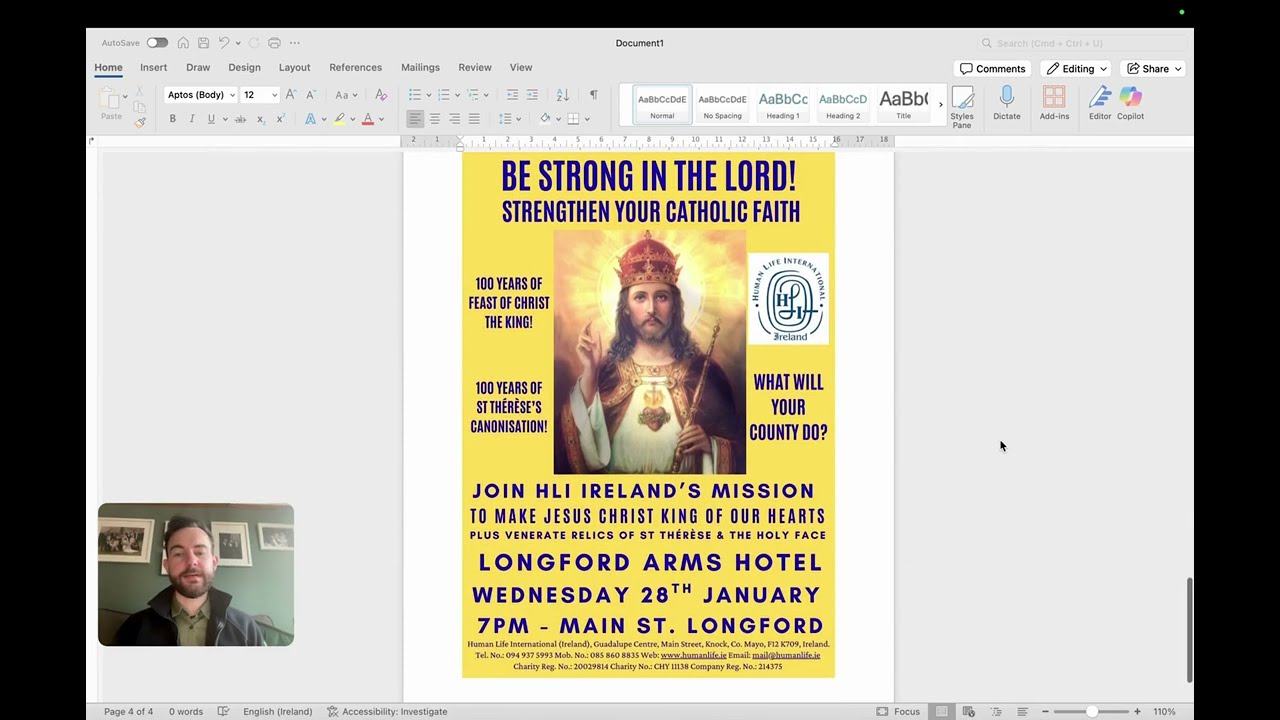The width and height of the screenshot is (1280, 720).
Task: Apply superscript formatting
Action: tap(281, 119)
